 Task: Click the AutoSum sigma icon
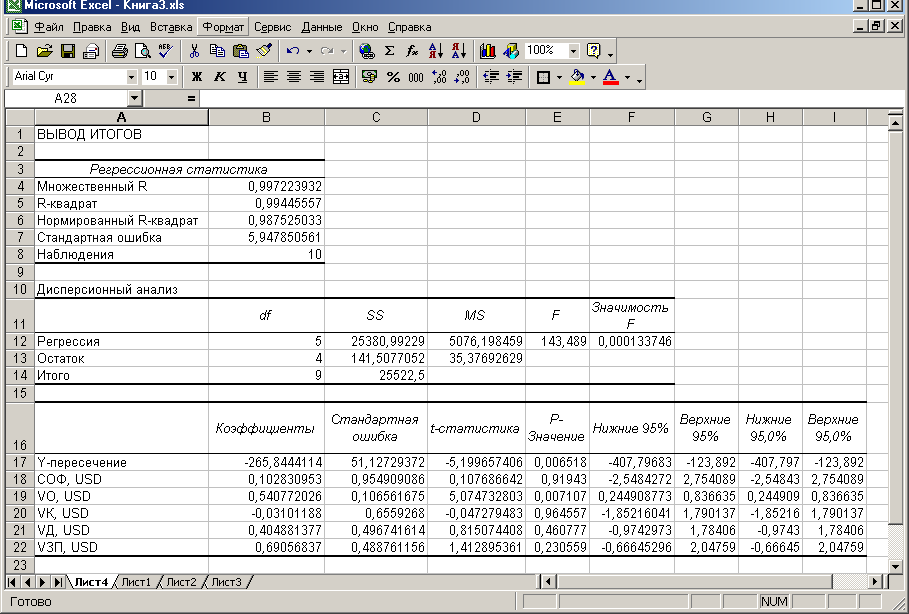point(389,50)
